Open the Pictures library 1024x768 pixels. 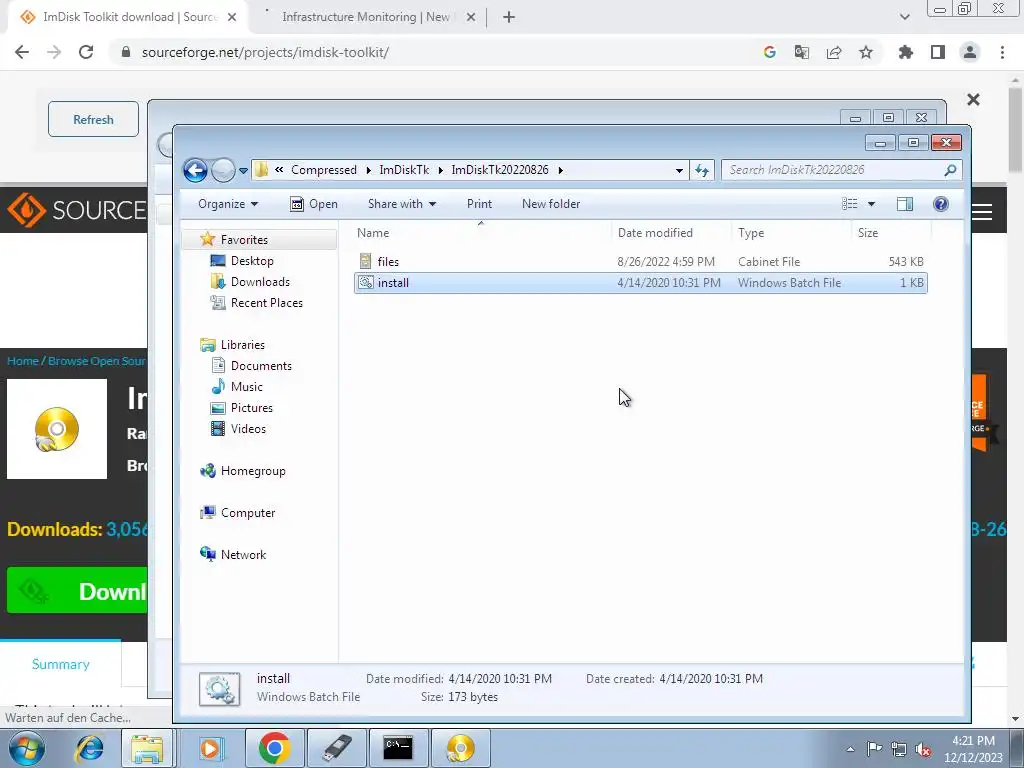click(251, 408)
